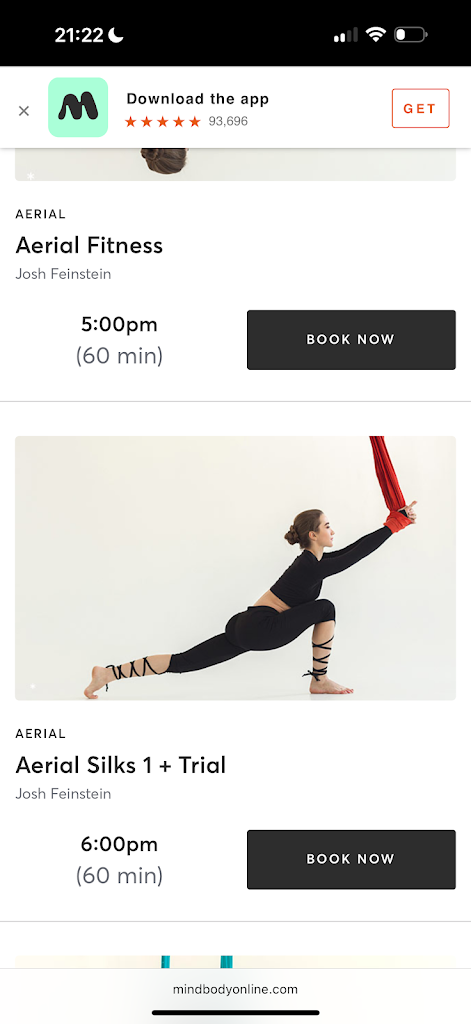This screenshot has width=471, height=1024.
Task: Tap Josh Feinstein under Aerial Fitness
Action: [63, 274]
